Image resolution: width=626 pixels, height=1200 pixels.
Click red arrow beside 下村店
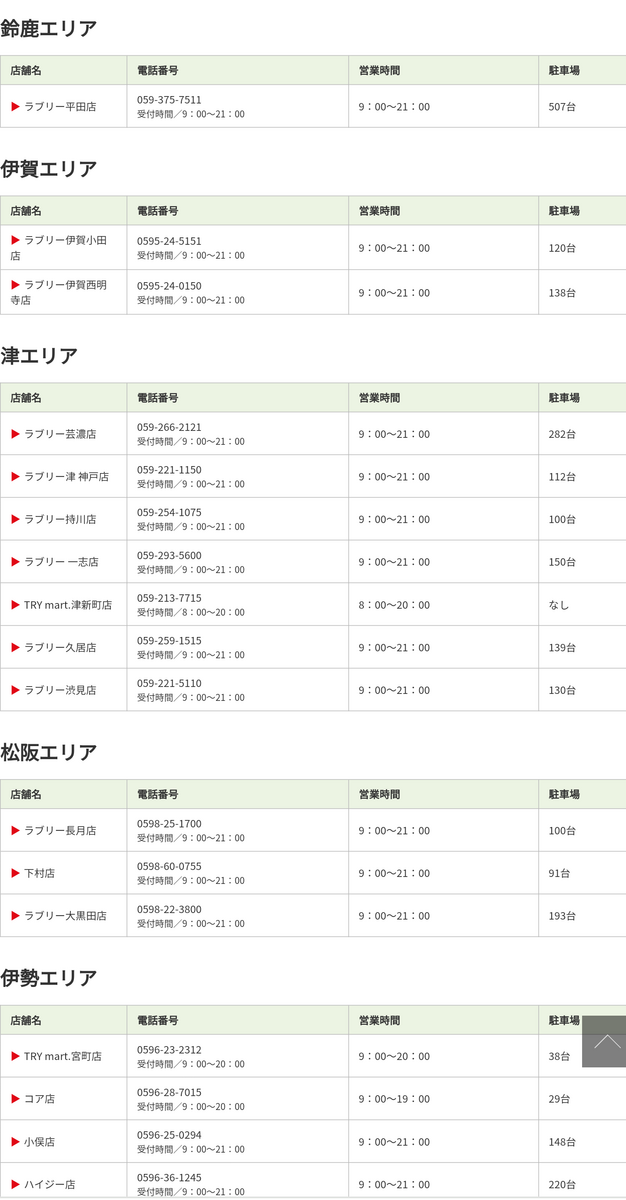pyautogui.click(x=16, y=873)
